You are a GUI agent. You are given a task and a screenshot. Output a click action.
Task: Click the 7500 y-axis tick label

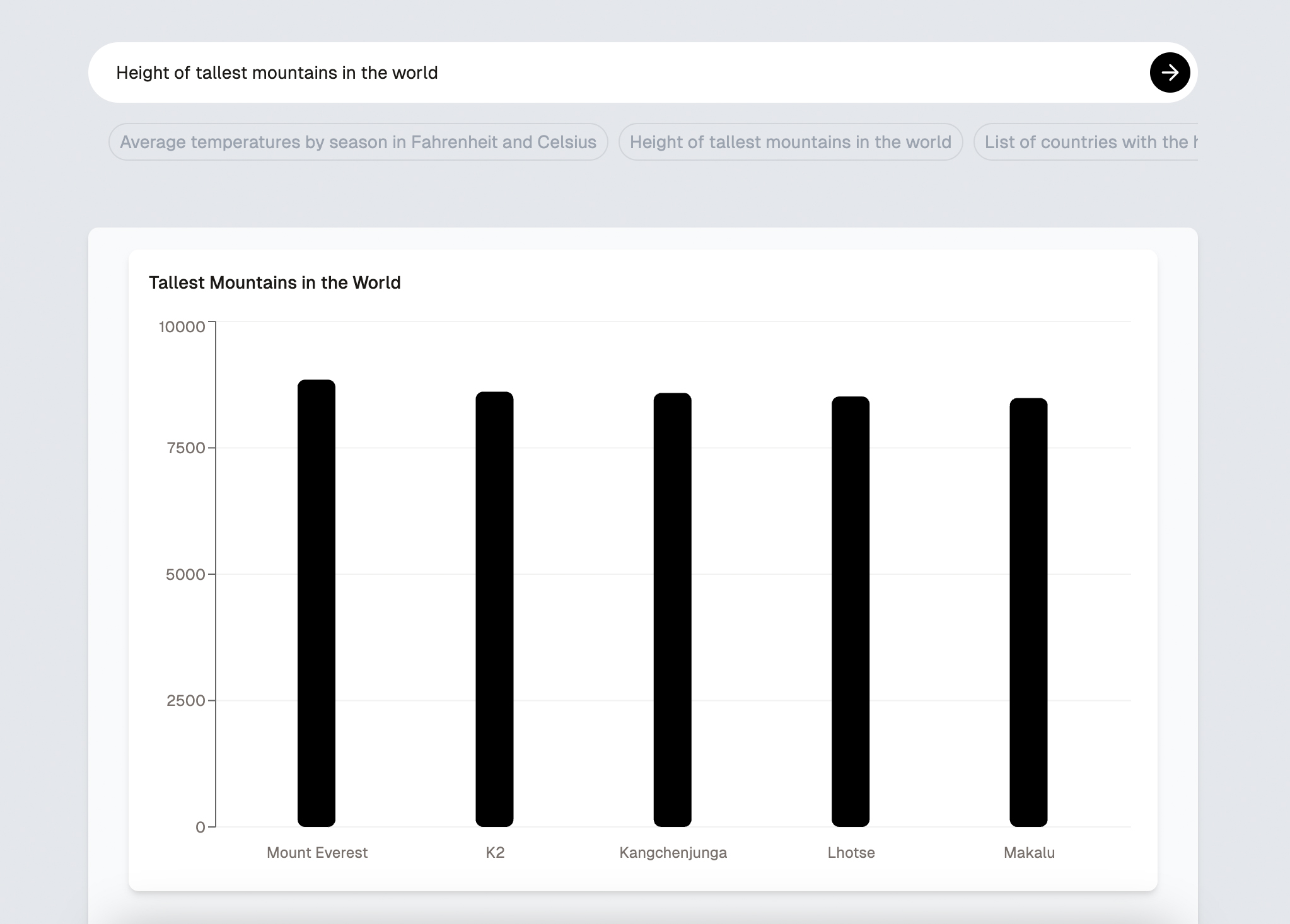(x=186, y=448)
